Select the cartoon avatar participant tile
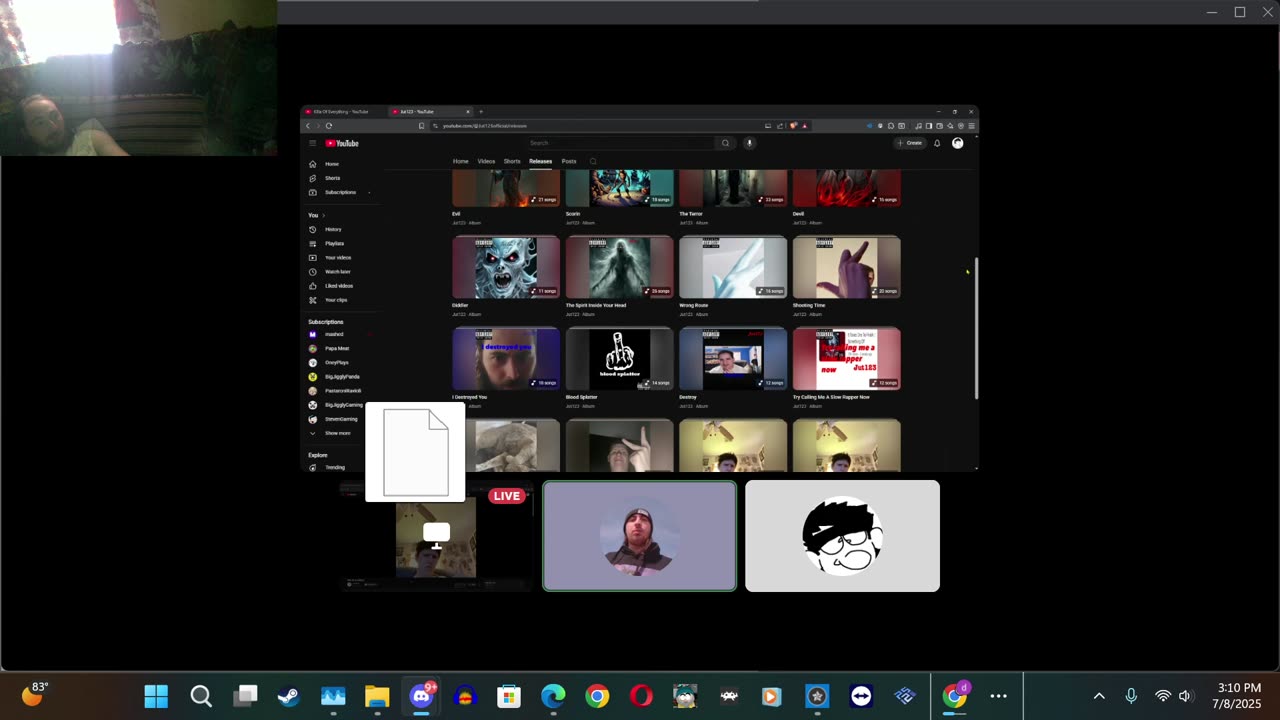 (x=842, y=536)
